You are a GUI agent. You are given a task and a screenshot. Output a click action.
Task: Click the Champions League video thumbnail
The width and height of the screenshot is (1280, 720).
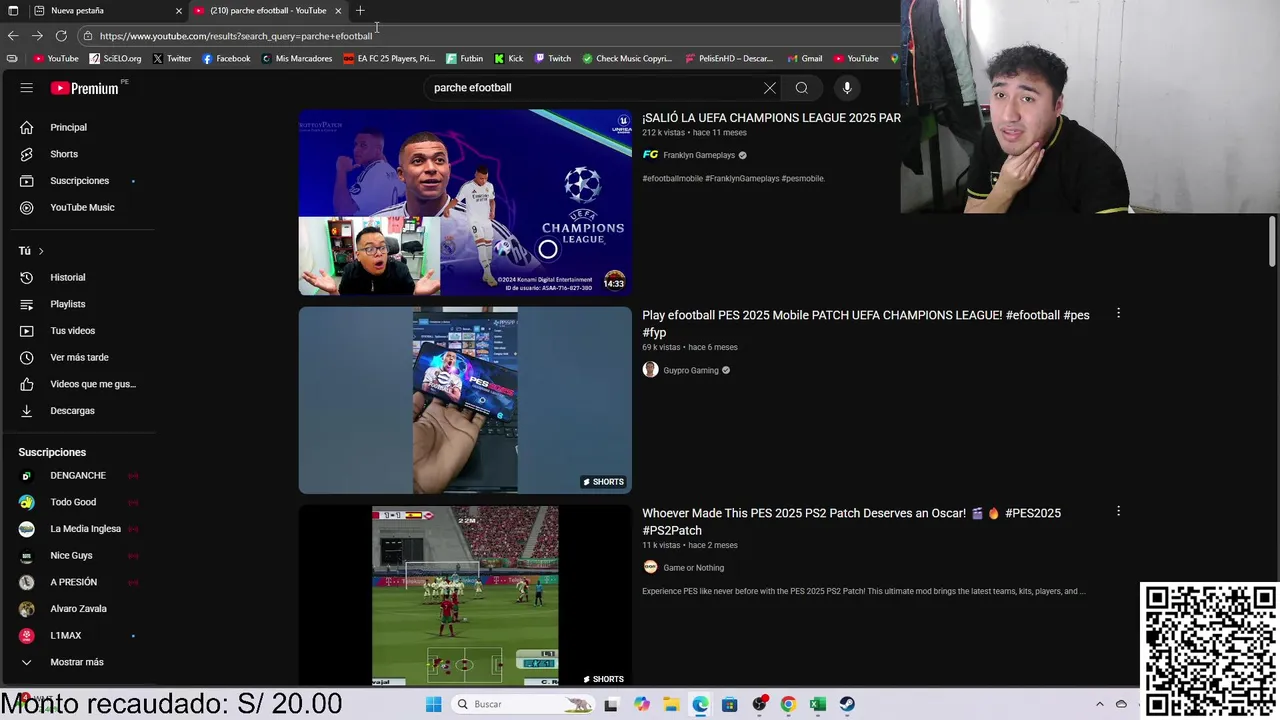465,202
